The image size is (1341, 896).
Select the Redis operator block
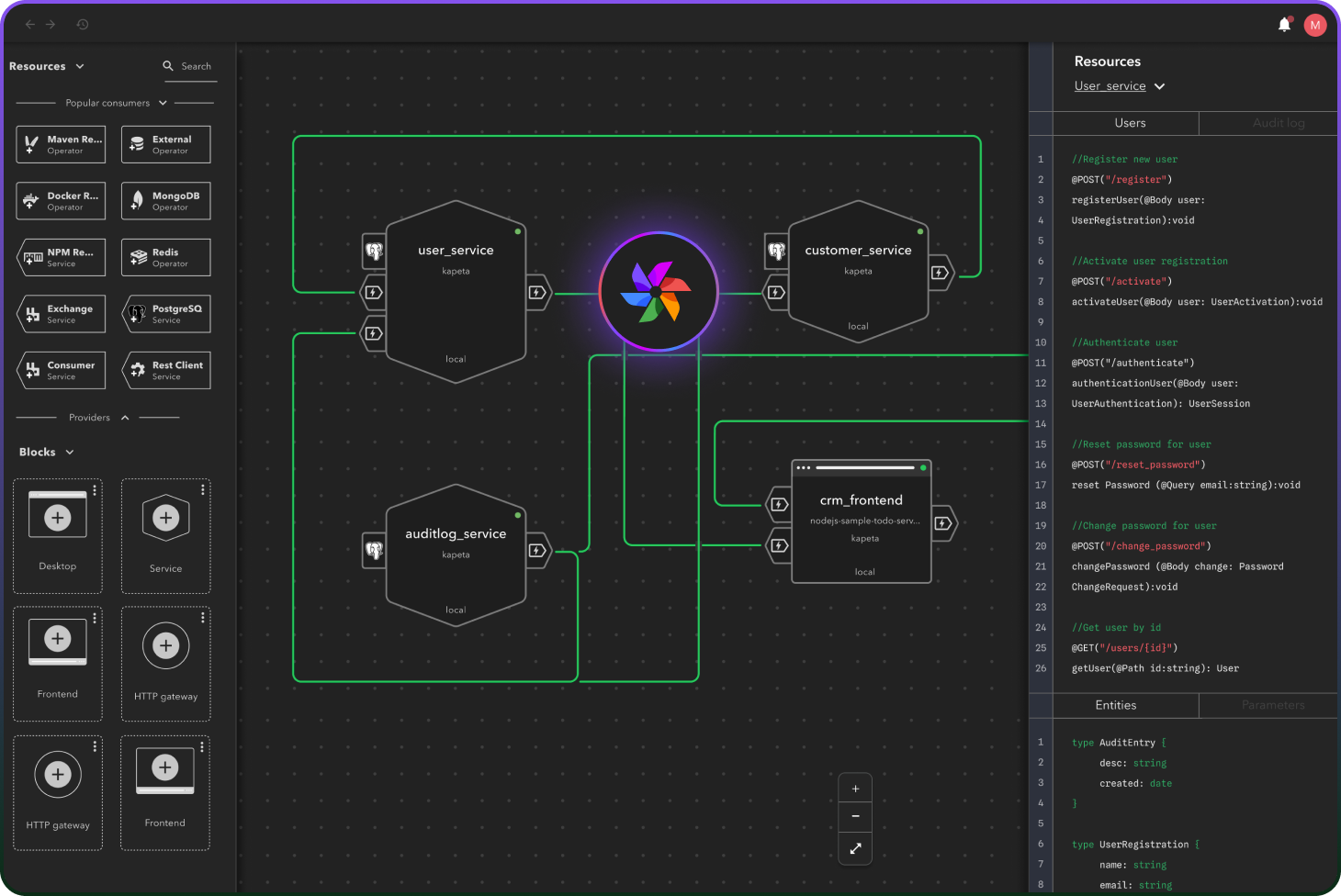pos(166,257)
